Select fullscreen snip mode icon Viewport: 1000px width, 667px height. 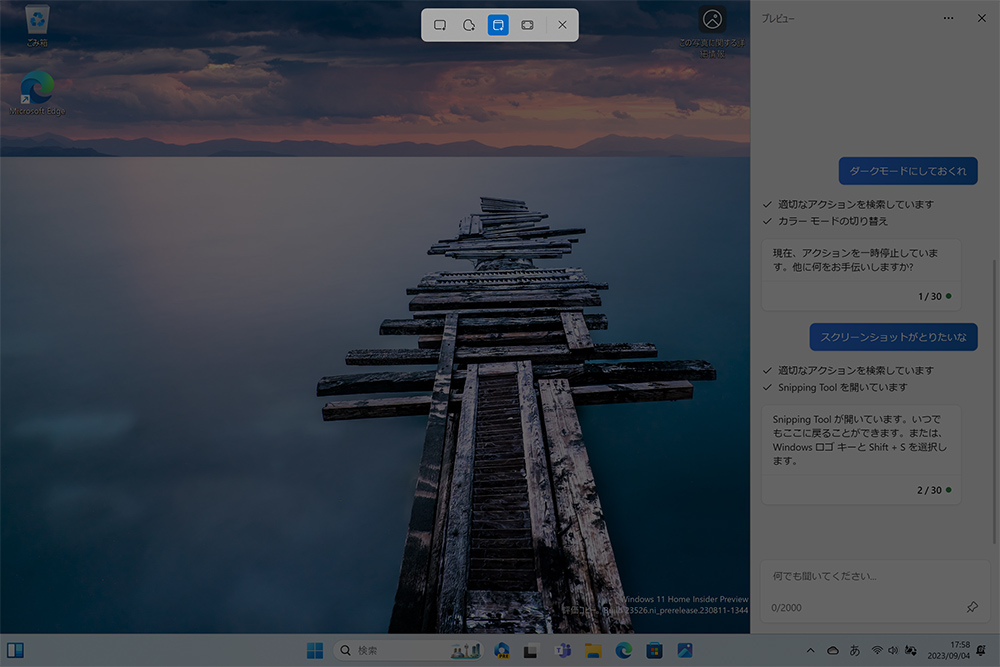[x=527, y=25]
